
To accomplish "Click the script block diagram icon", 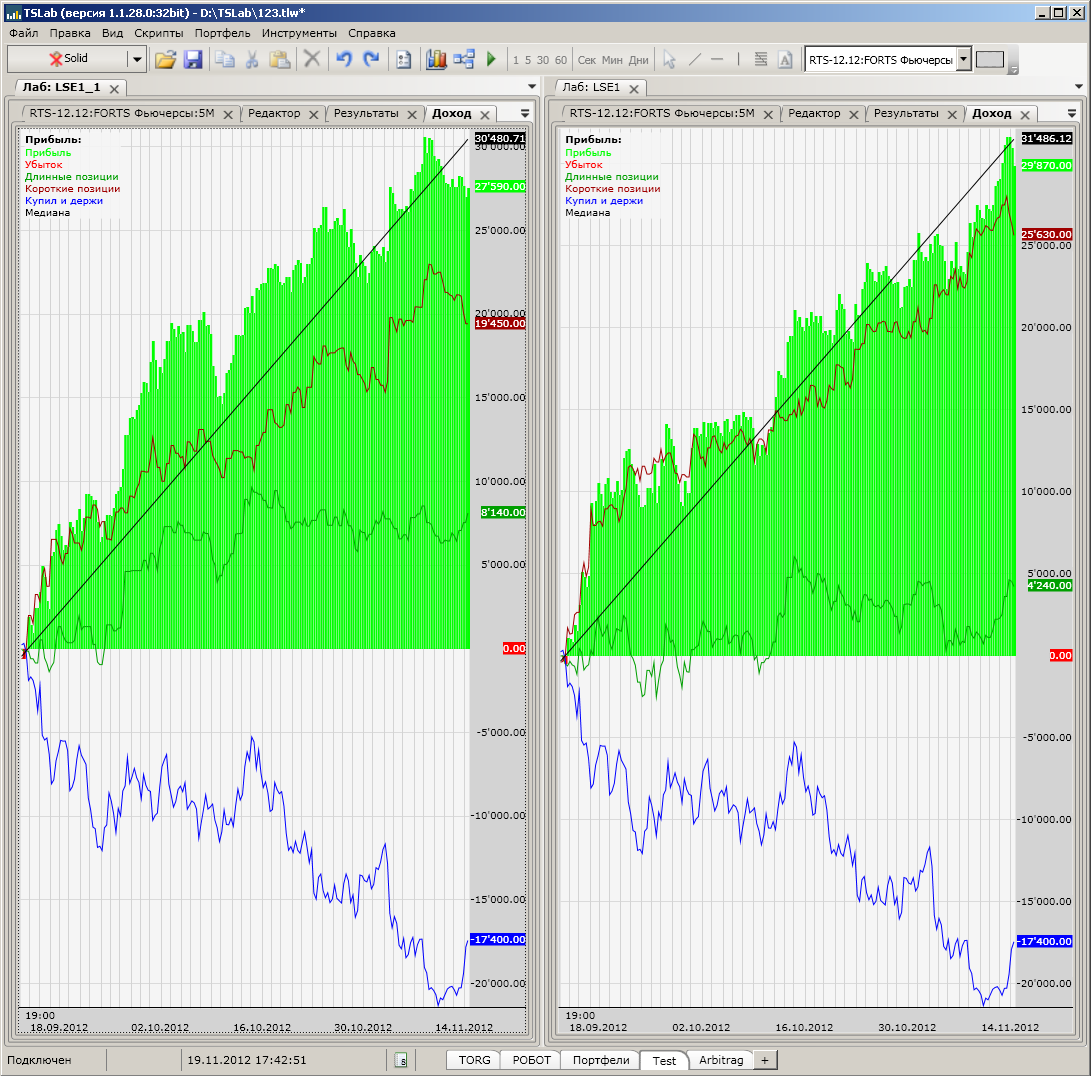I will [x=464, y=60].
